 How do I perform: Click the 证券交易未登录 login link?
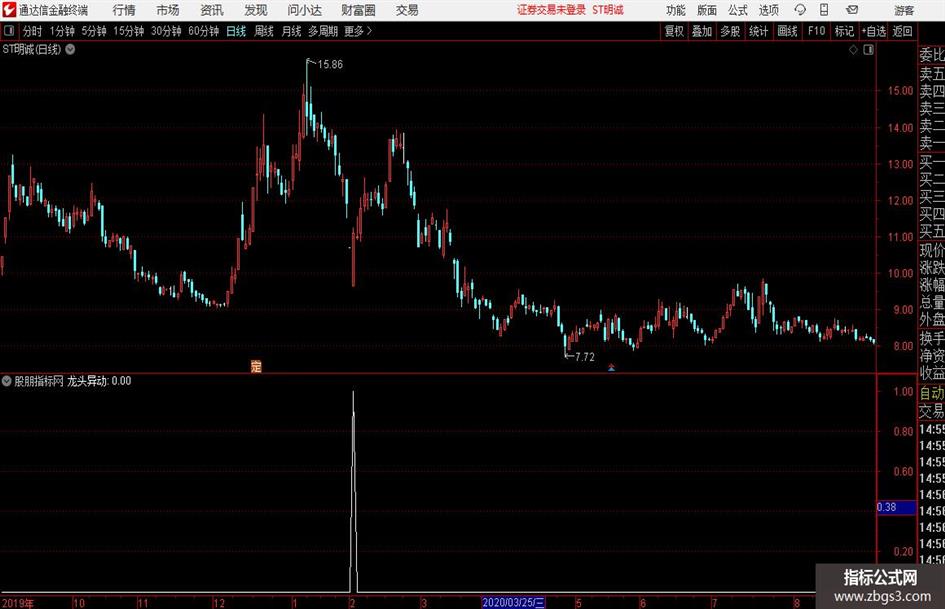click(551, 10)
